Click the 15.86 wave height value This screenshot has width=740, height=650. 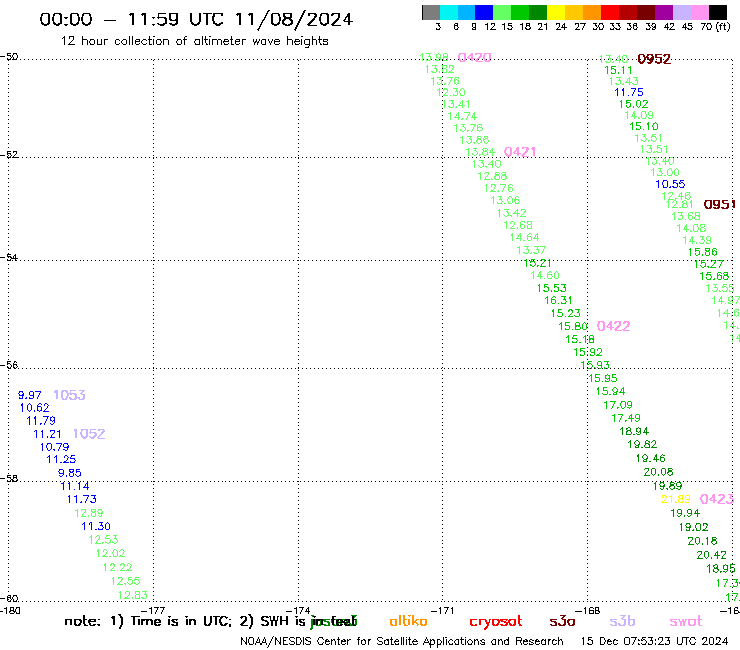(703, 252)
